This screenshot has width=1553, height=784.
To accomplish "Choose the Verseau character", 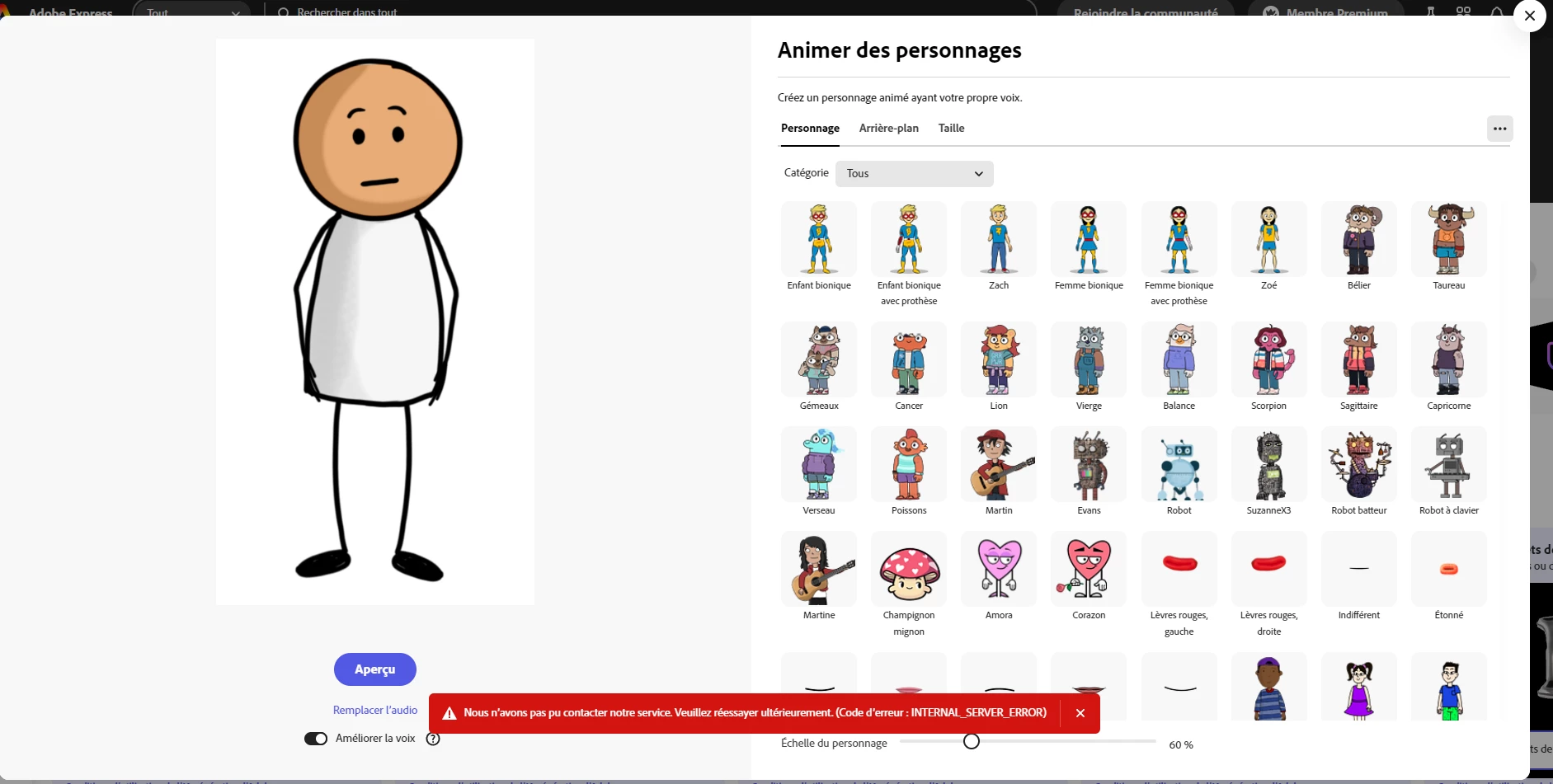I will pyautogui.click(x=819, y=464).
